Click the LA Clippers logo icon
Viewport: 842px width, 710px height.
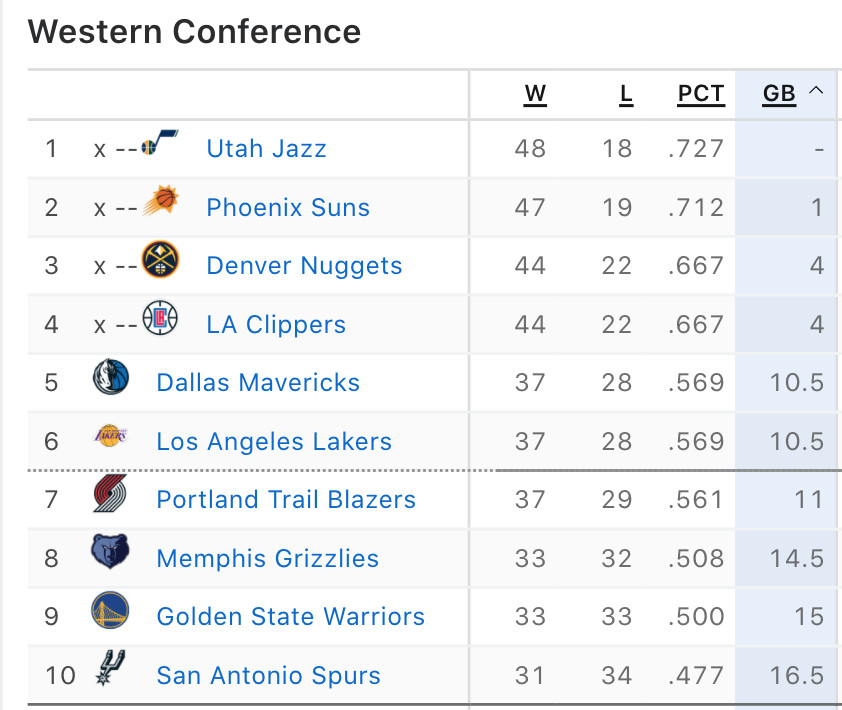[x=160, y=318]
